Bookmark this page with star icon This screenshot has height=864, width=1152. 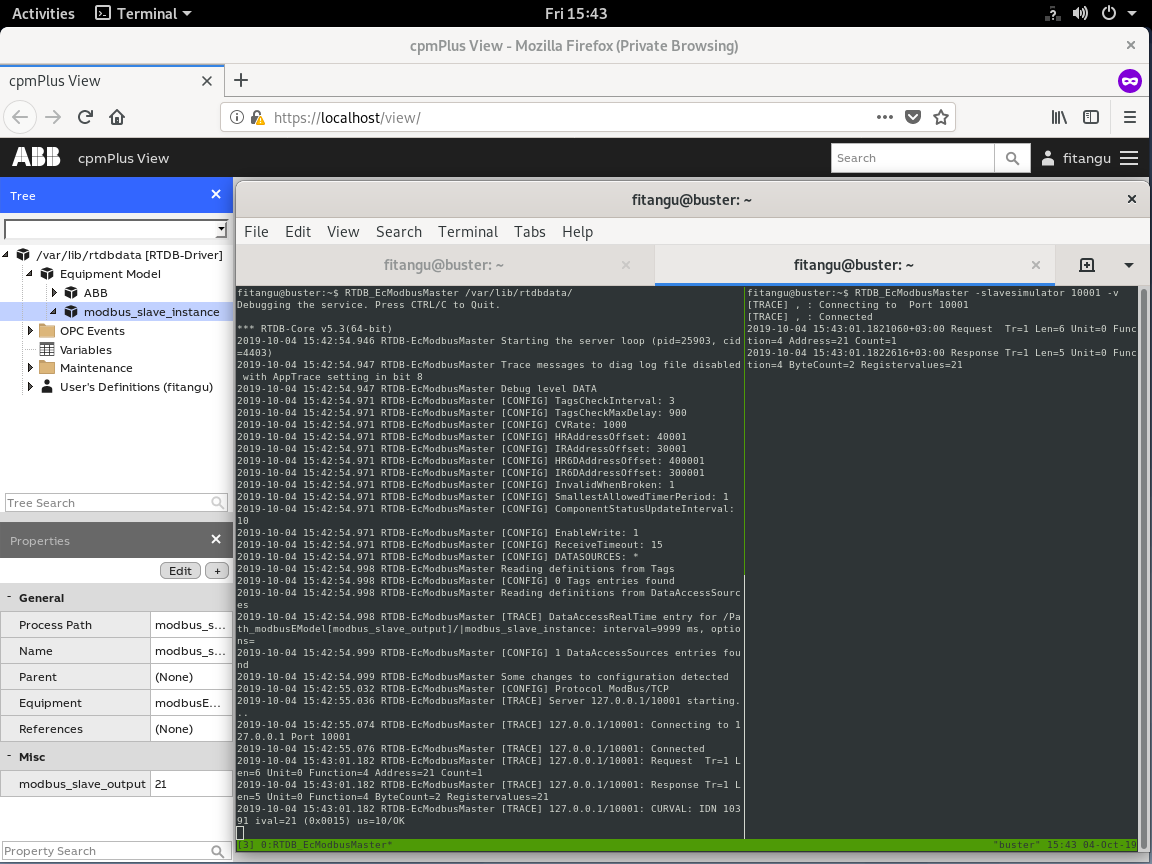[940, 118]
